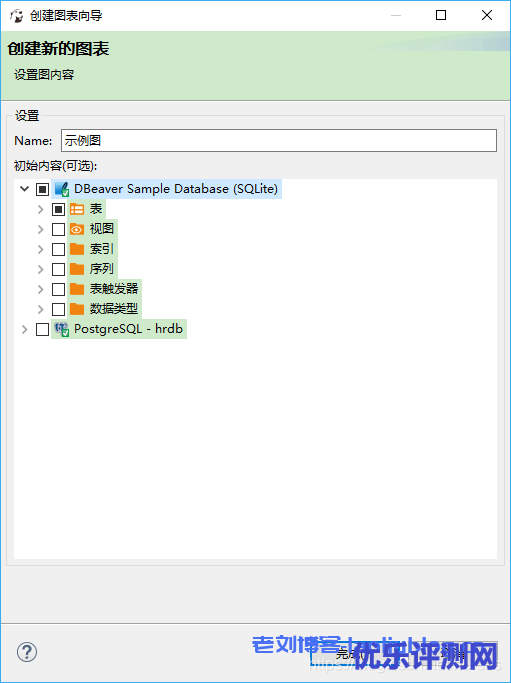Check the PostgreSQL - hrdb checkbox
This screenshot has height=683, width=511.
pos(42,330)
